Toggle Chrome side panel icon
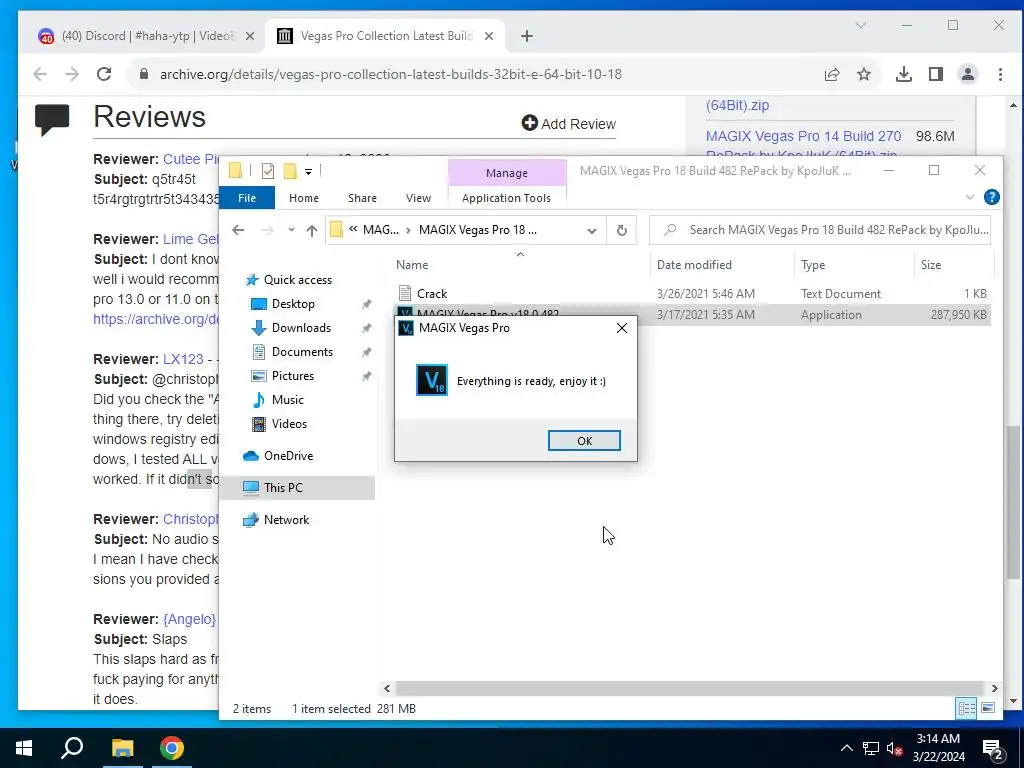 935,74
